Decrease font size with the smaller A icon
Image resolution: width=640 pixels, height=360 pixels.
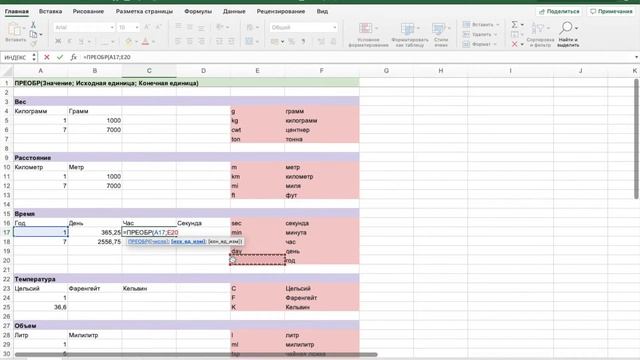pyautogui.click(x=158, y=27)
